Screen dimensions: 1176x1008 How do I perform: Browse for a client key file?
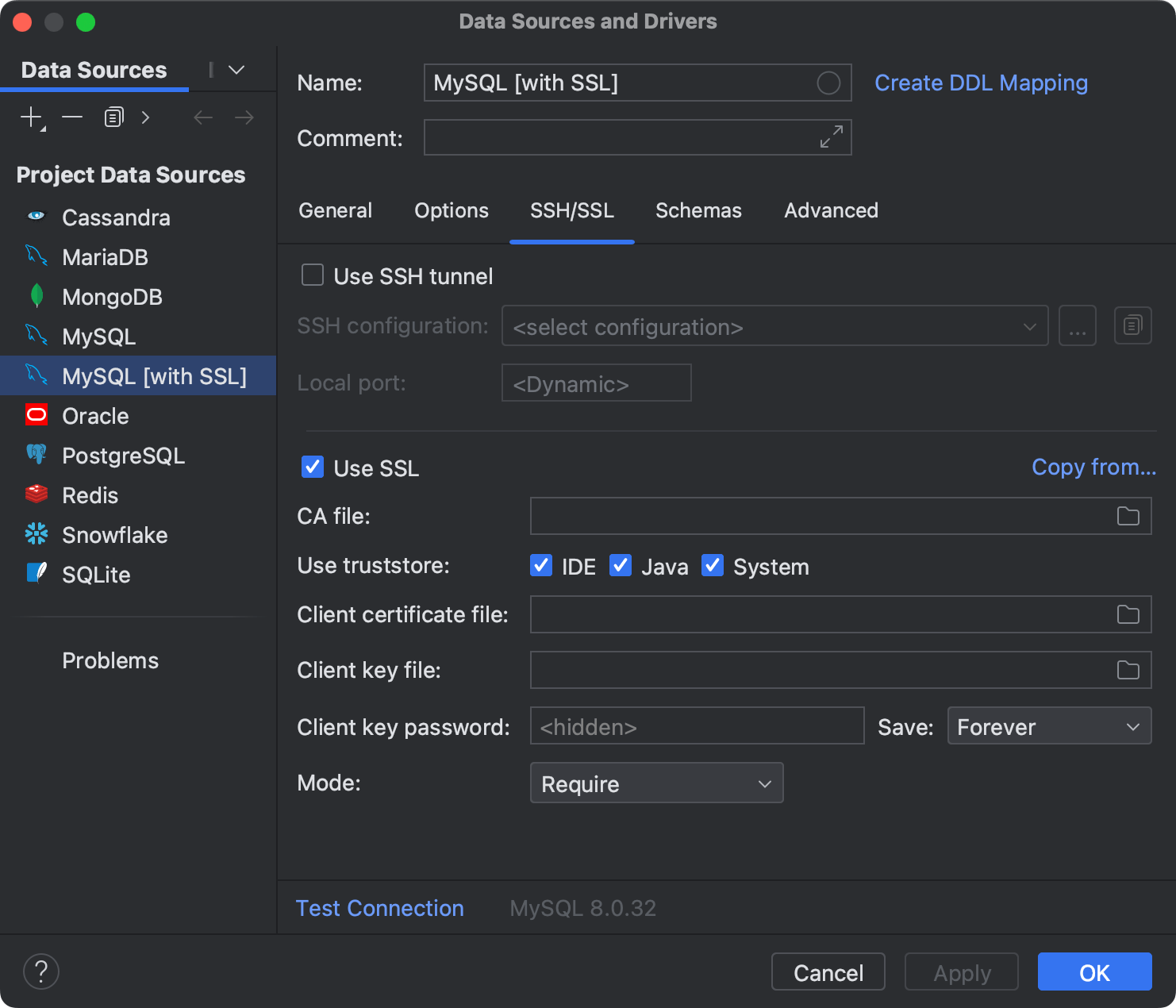(x=1128, y=670)
